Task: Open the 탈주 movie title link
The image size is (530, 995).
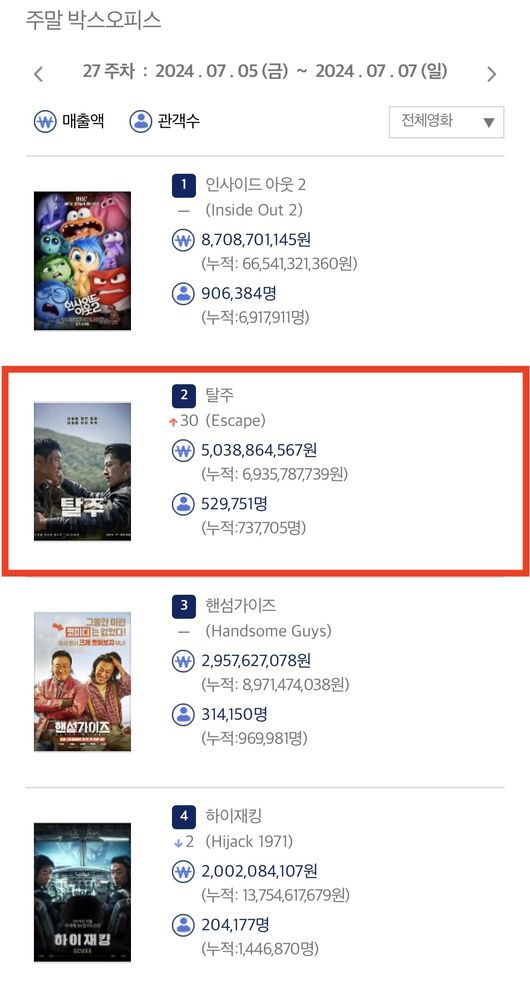Action: (x=220, y=395)
